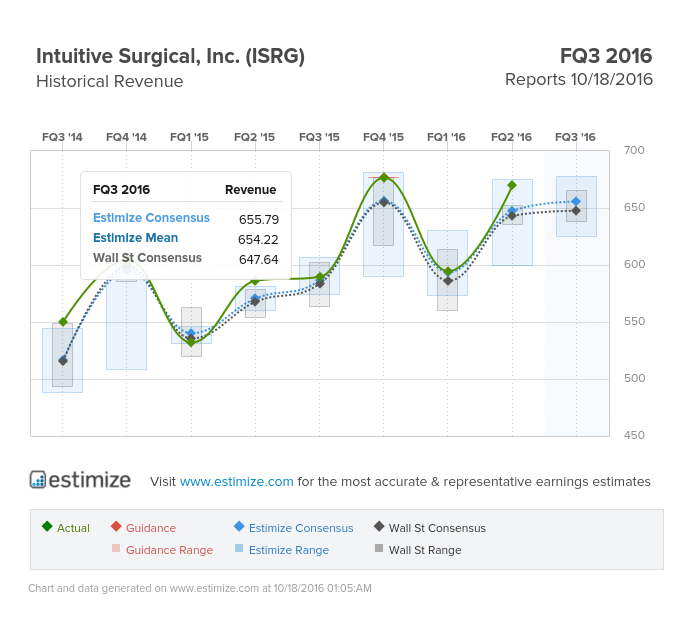Screen dimensions: 685x620
Task: Click the green Actual diamond for FQ1 '15
Action: pyautogui.click(x=191, y=342)
